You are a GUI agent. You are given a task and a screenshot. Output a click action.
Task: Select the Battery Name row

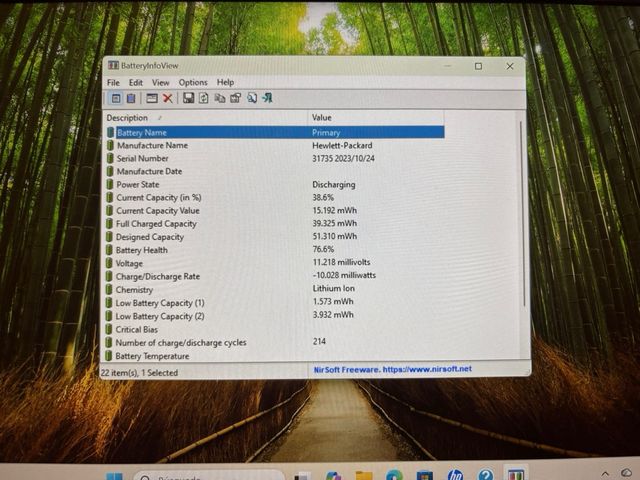[275, 132]
